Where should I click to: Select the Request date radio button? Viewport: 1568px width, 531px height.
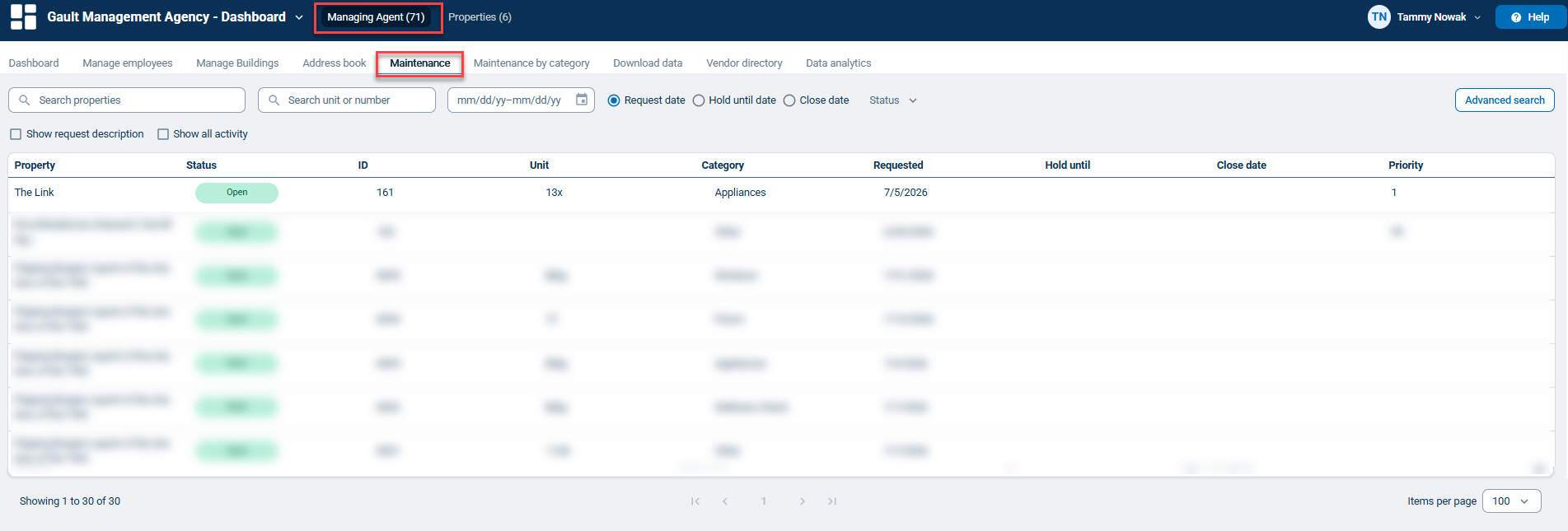(614, 100)
